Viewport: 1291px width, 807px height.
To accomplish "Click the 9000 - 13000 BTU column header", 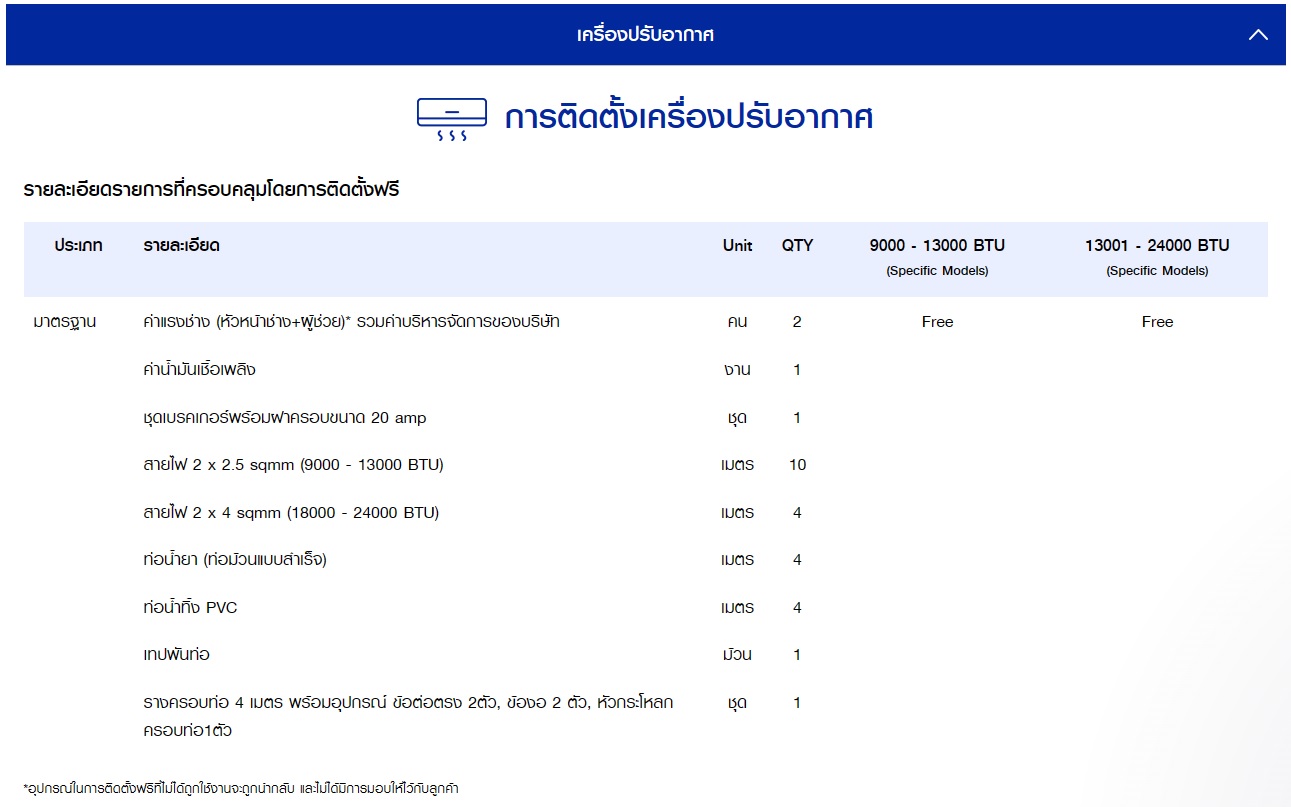I will point(937,246).
